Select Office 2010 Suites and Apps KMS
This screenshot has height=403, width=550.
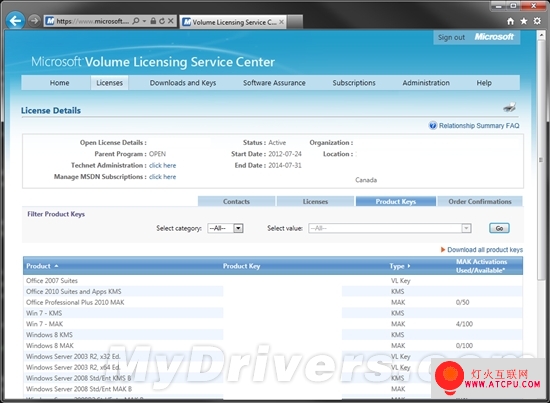pyautogui.click(x=273, y=291)
